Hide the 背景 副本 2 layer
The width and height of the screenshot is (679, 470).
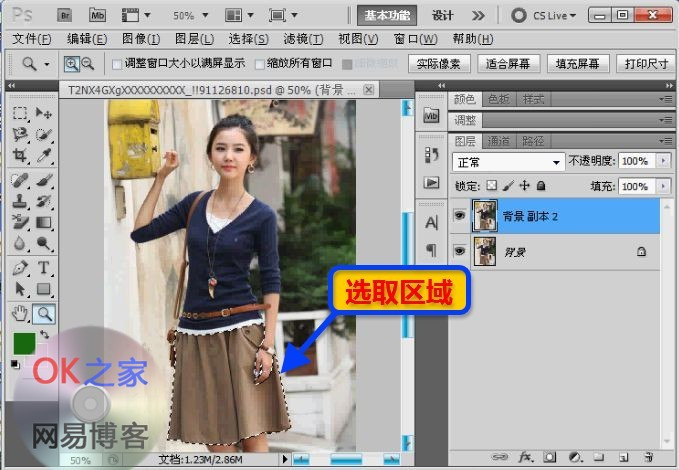pyautogui.click(x=459, y=214)
